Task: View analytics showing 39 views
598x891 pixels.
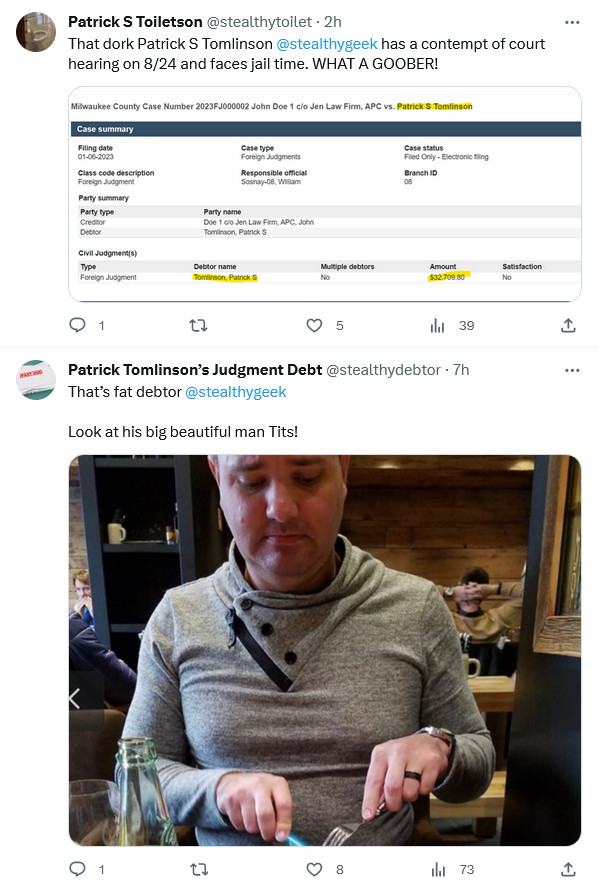Action: point(437,325)
